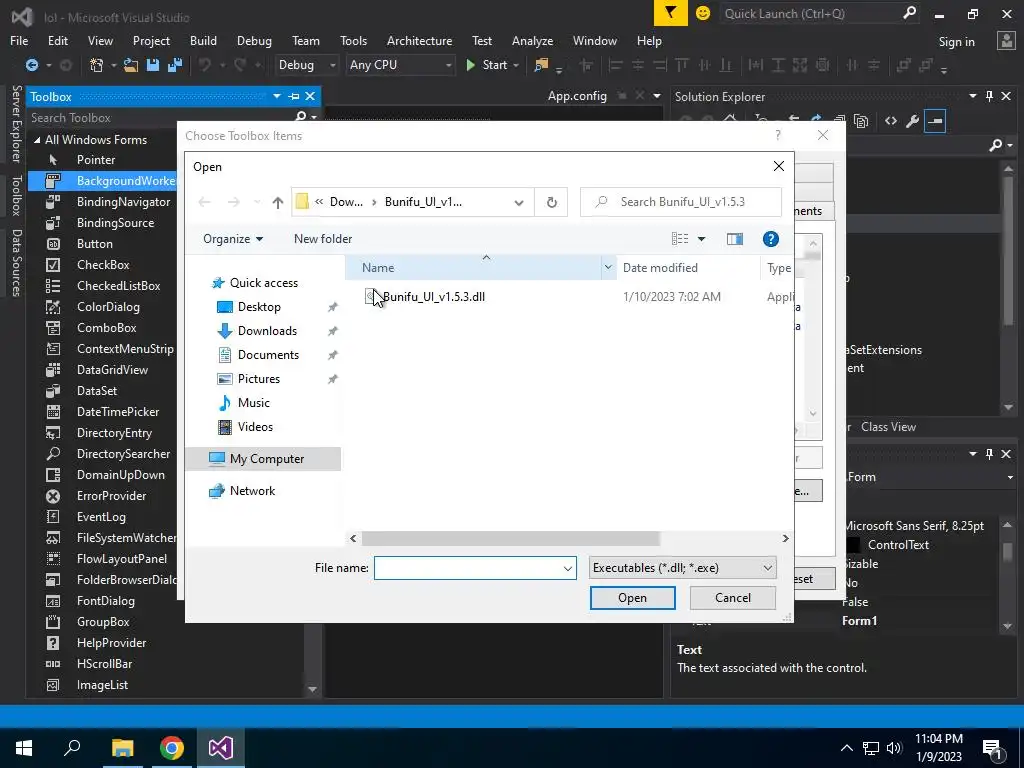Click the Quick Launch search box
The image size is (1024, 768).
[x=810, y=13]
